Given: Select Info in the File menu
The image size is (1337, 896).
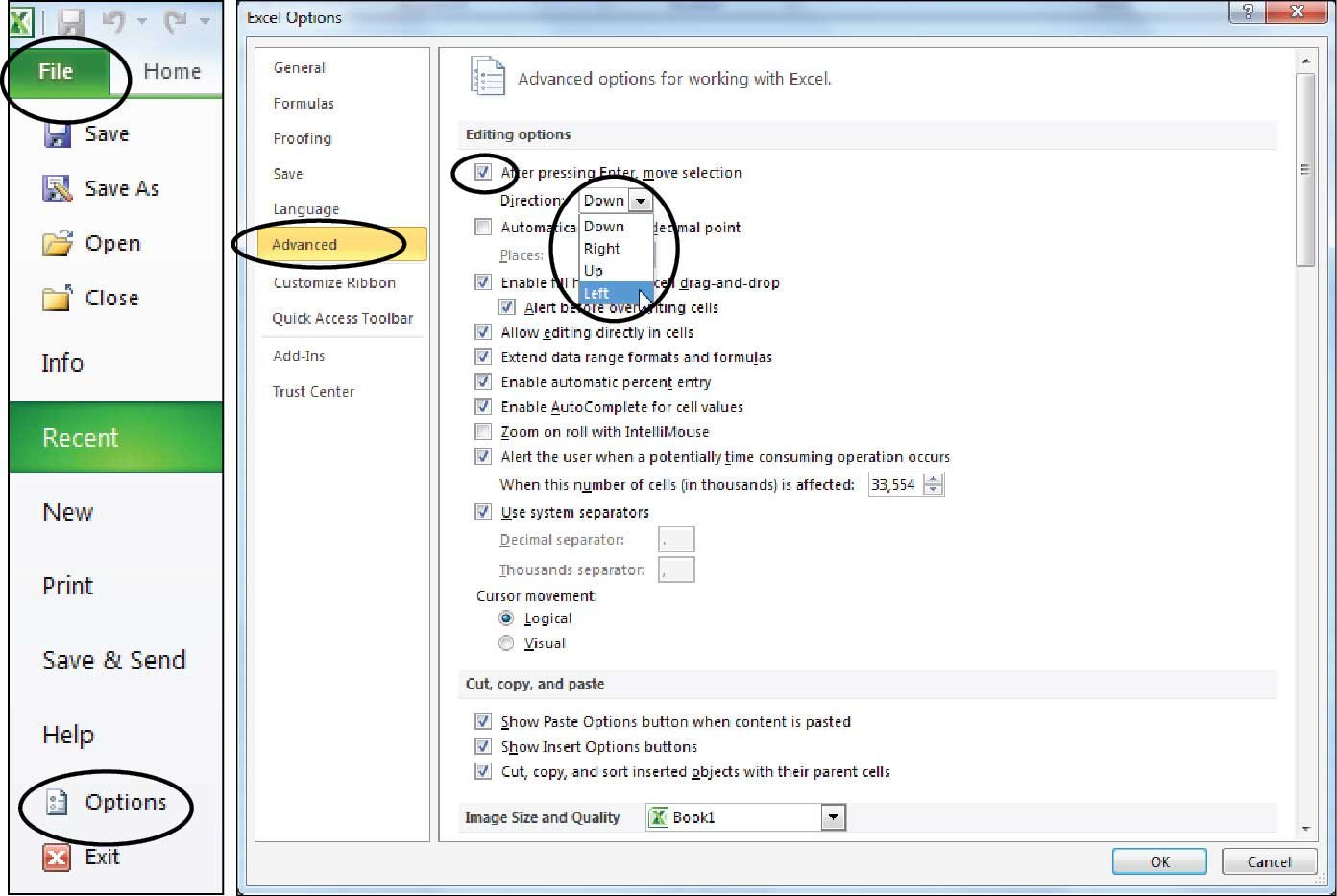Looking at the screenshot, I should point(62,363).
